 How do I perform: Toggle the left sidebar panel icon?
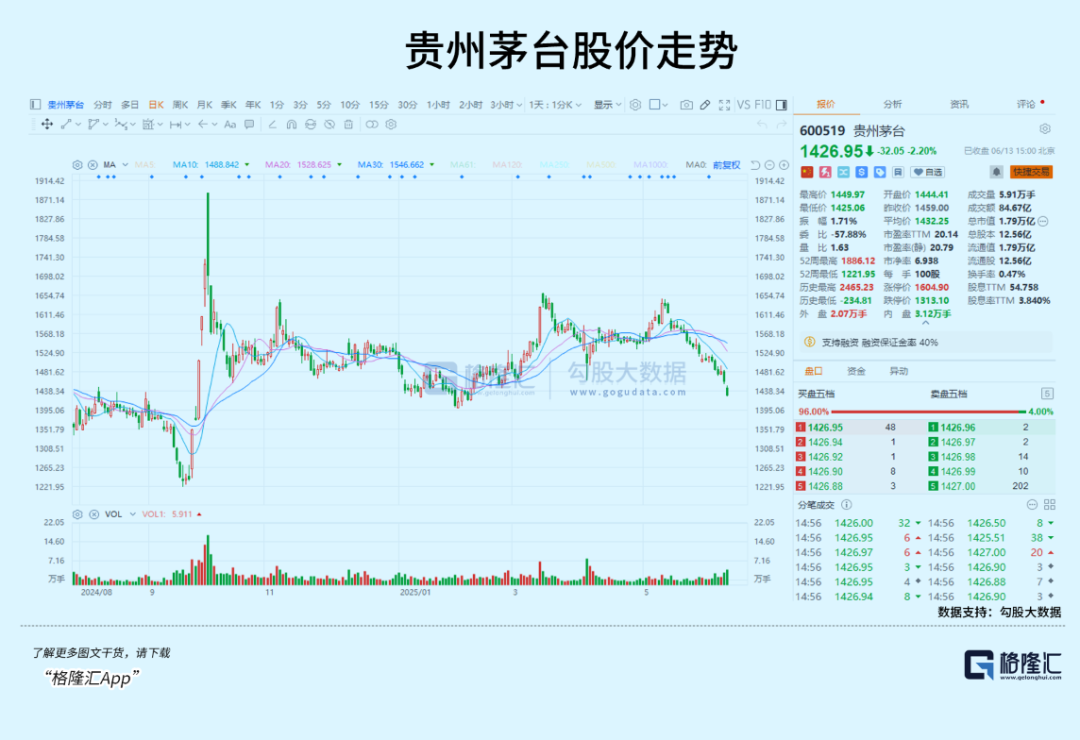[x=35, y=104]
